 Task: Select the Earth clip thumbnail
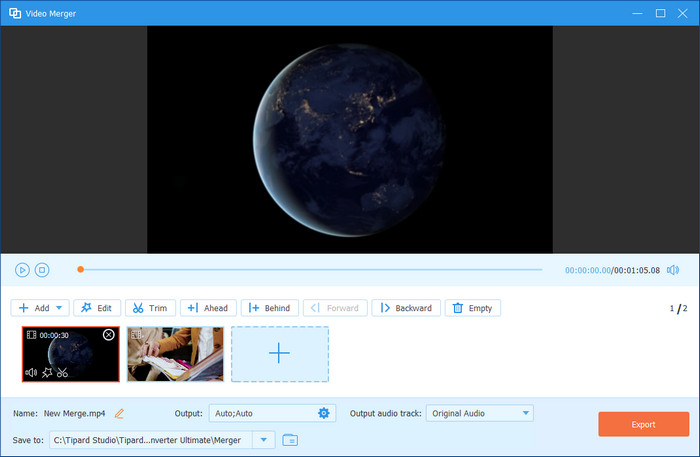71,354
